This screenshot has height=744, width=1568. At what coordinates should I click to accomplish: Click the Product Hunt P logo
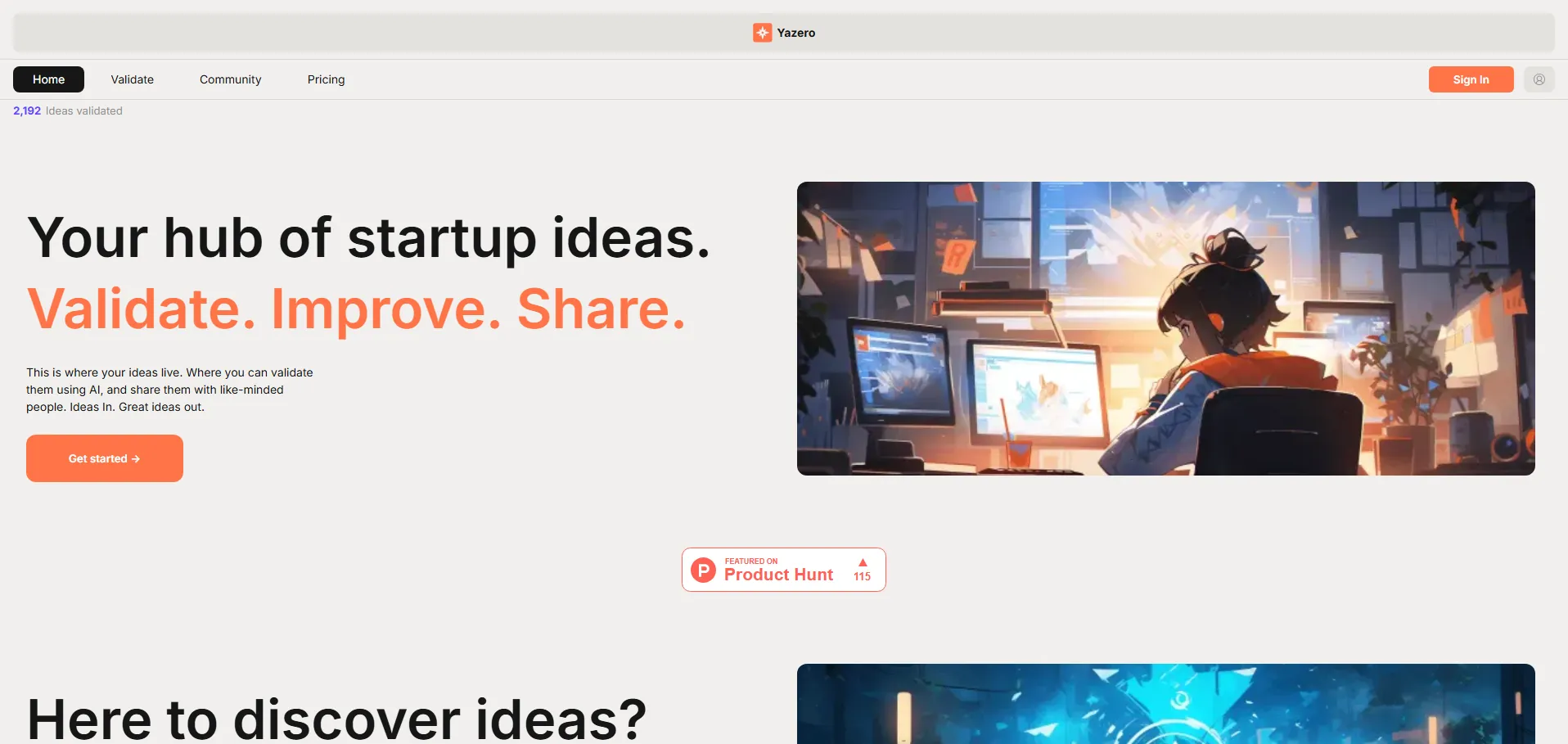coord(703,570)
